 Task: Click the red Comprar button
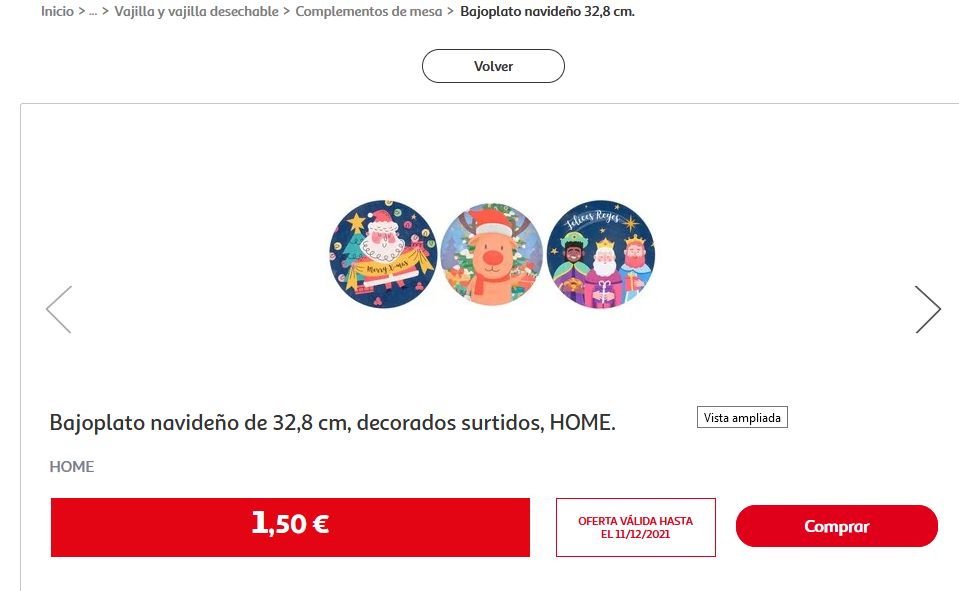(837, 526)
